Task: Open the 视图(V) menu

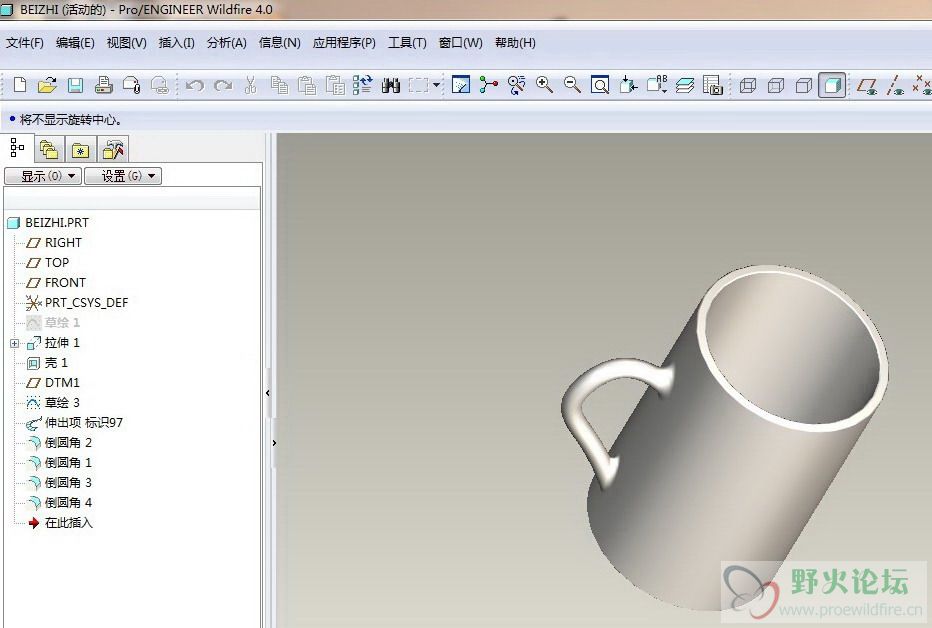Action: (127, 43)
